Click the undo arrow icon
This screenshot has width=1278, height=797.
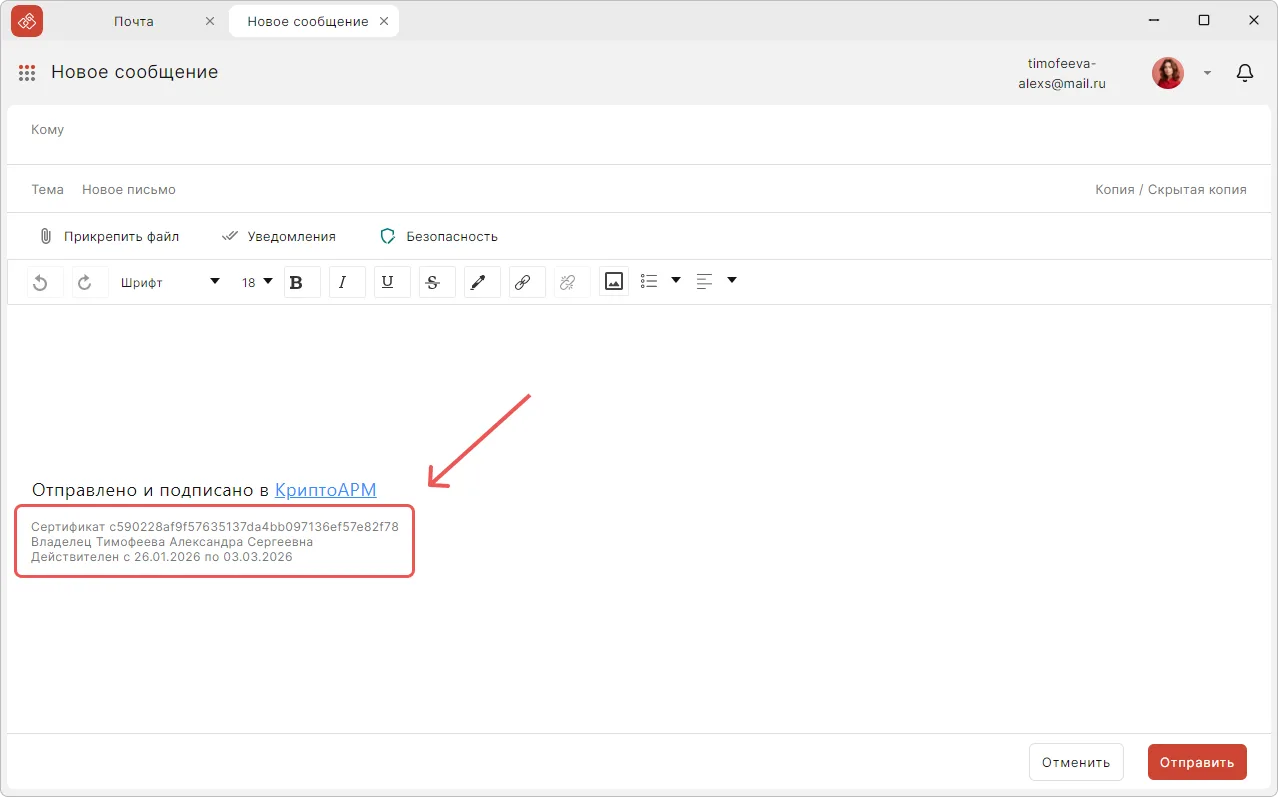[40, 283]
